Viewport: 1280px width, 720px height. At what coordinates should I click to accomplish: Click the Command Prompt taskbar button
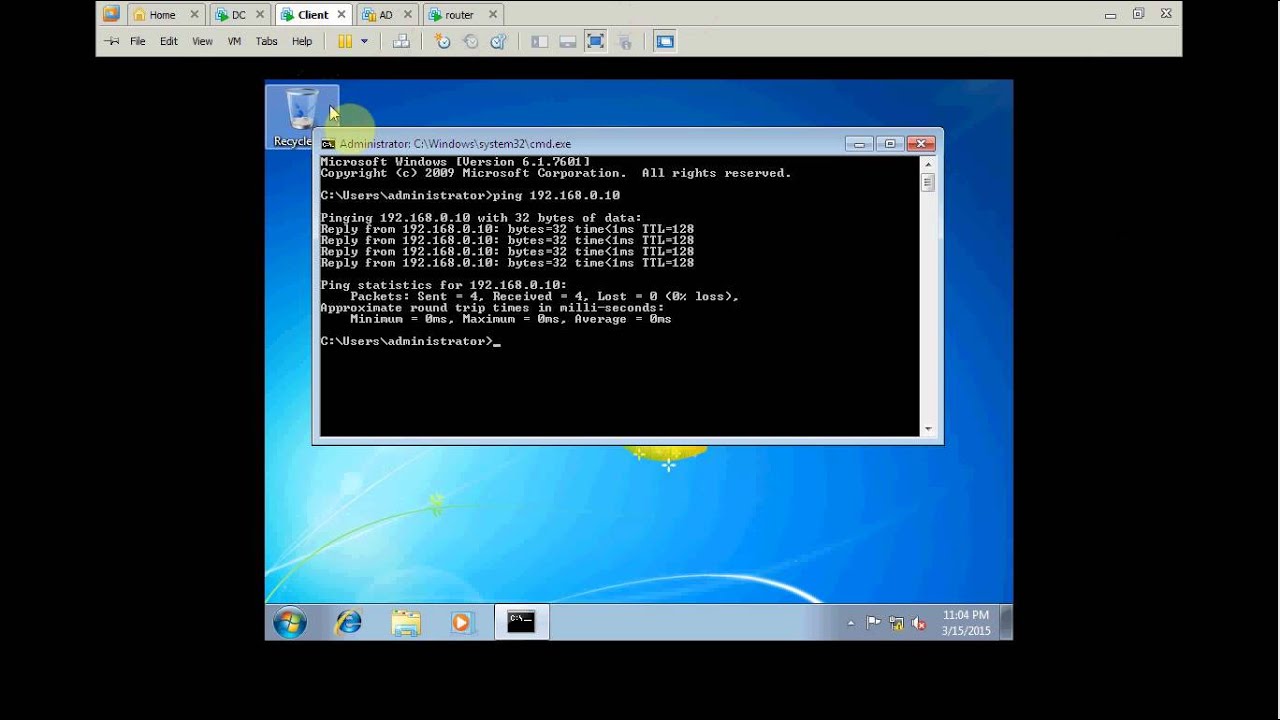521,622
